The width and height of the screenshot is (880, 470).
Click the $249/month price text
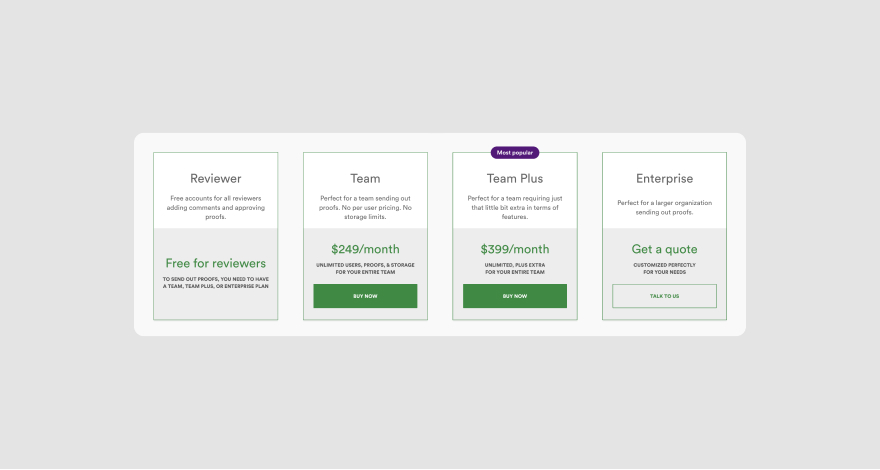point(365,249)
